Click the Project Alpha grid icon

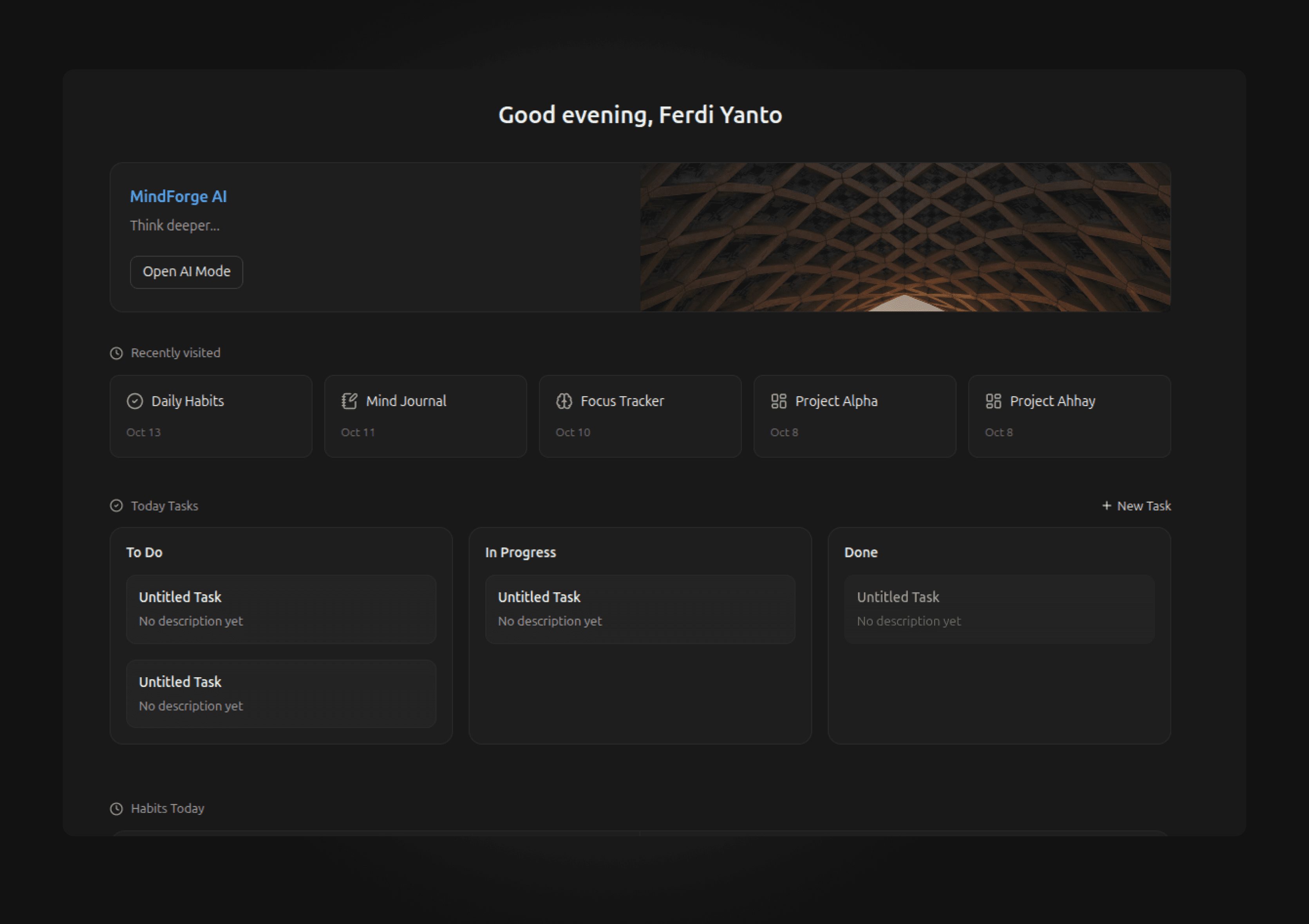(x=778, y=401)
